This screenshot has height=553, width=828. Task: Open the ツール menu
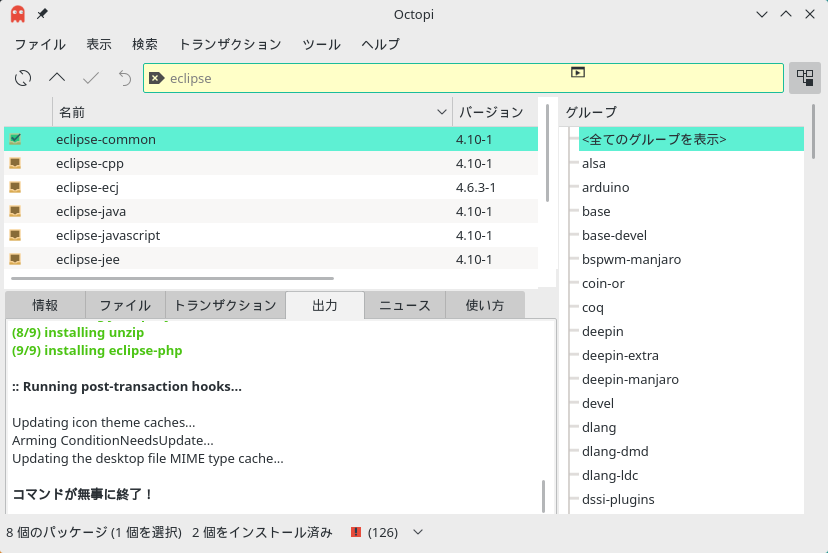(321, 44)
